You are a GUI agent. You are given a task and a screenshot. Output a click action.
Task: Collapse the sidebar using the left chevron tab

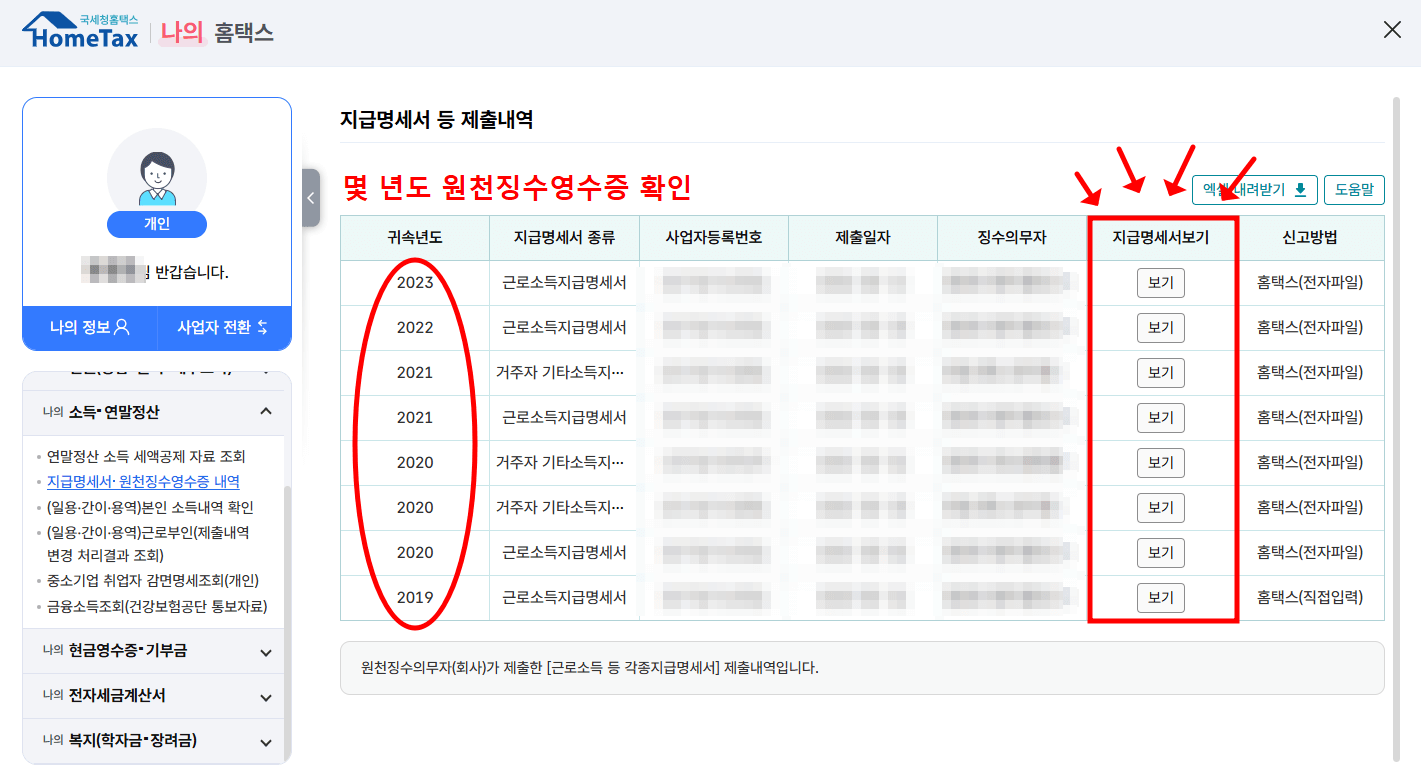point(310,197)
